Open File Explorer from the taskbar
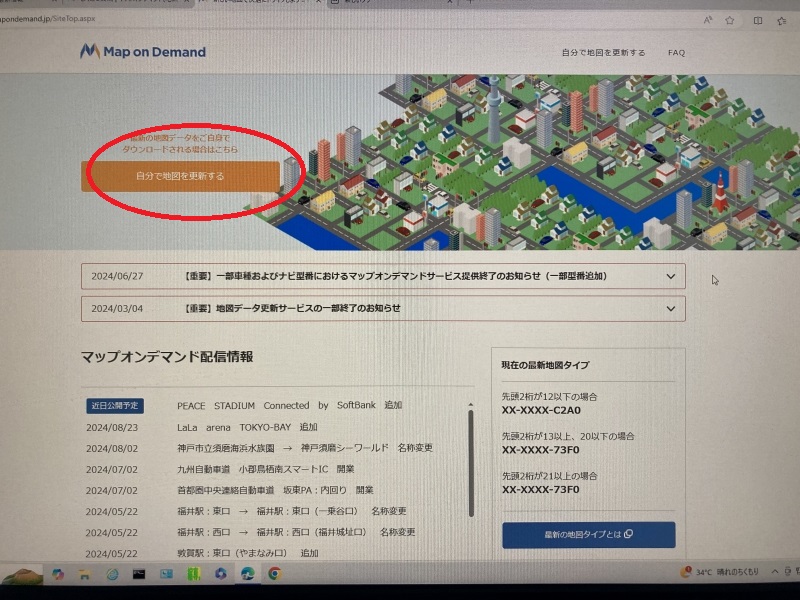The width and height of the screenshot is (800, 600). 85,575
